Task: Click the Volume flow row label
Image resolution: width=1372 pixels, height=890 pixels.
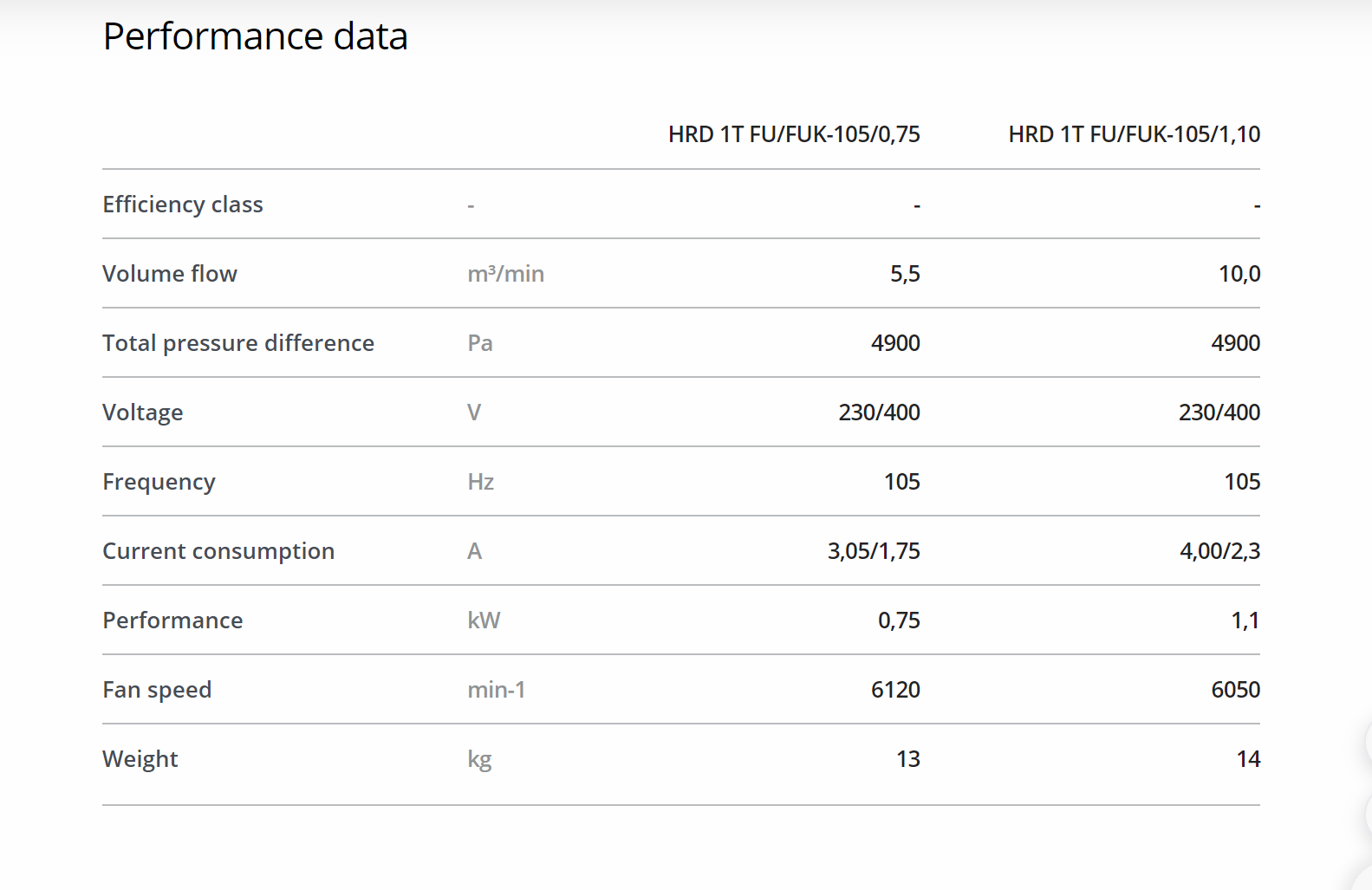Action: [169, 274]
